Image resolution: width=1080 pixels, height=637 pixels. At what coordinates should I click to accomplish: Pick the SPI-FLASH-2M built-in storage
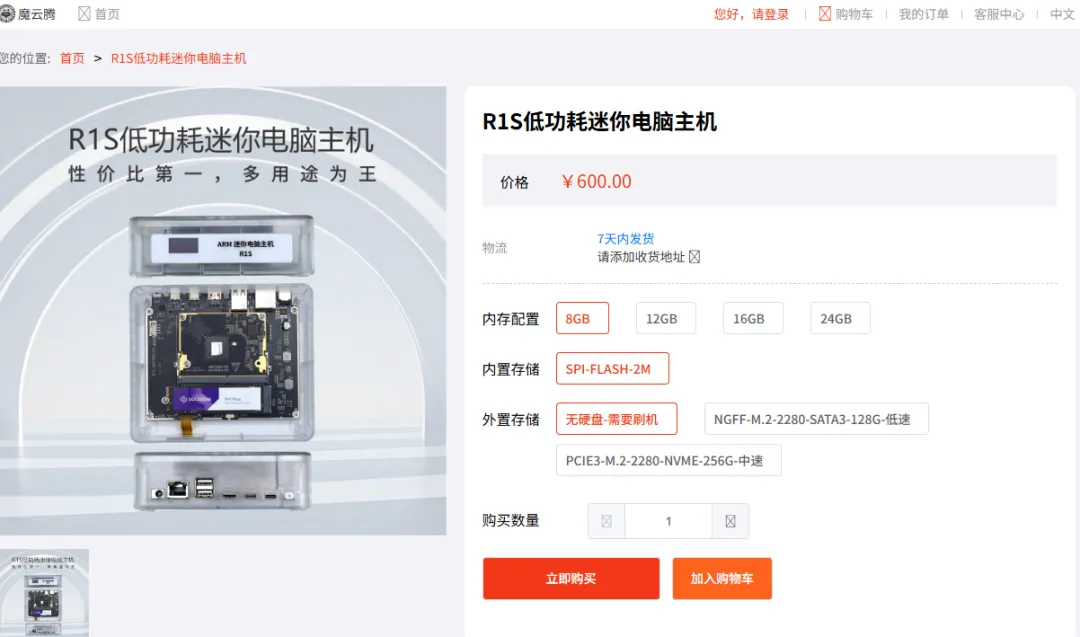click(612, 369)
